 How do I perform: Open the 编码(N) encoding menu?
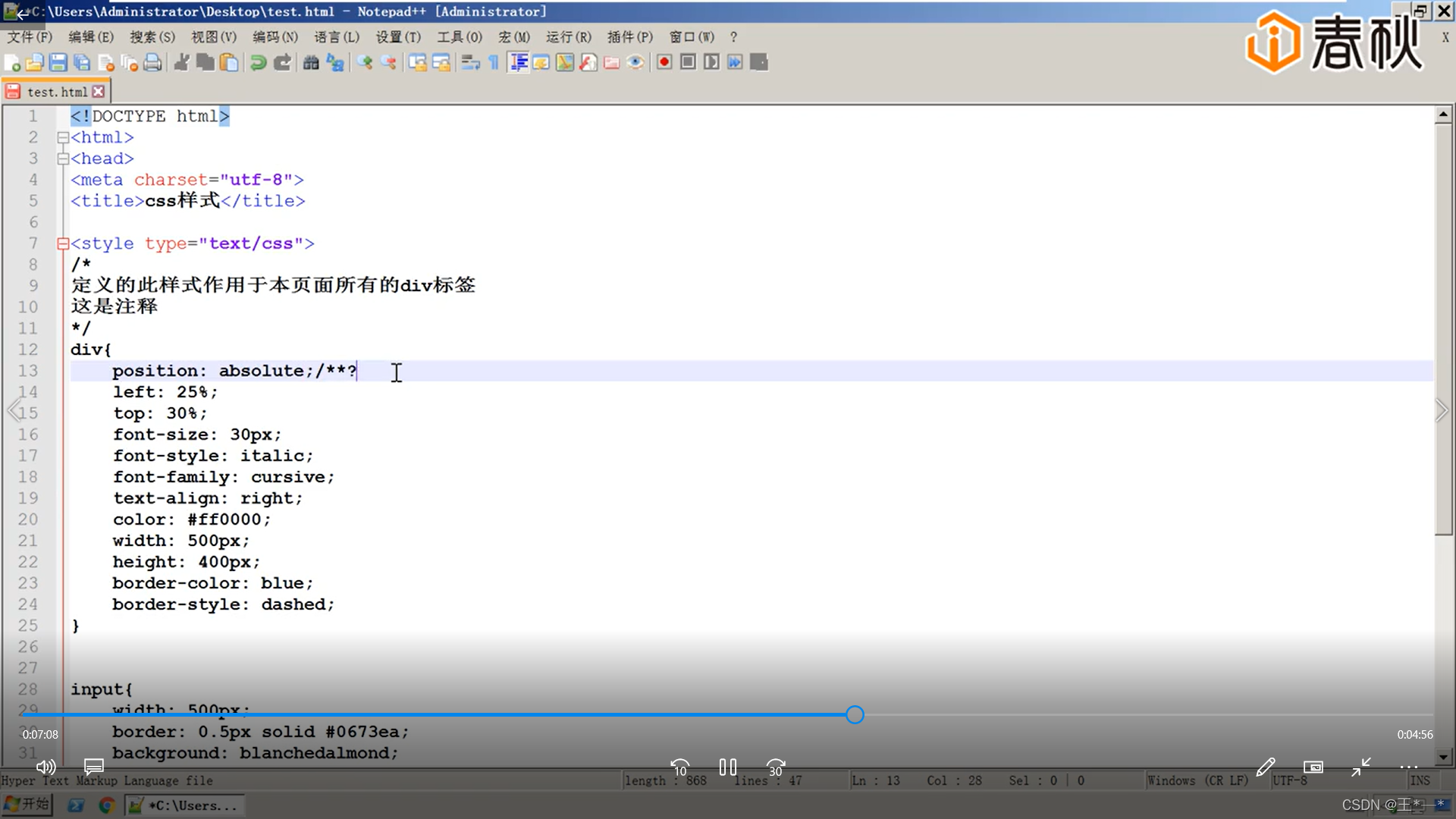(x=275, y=37)
